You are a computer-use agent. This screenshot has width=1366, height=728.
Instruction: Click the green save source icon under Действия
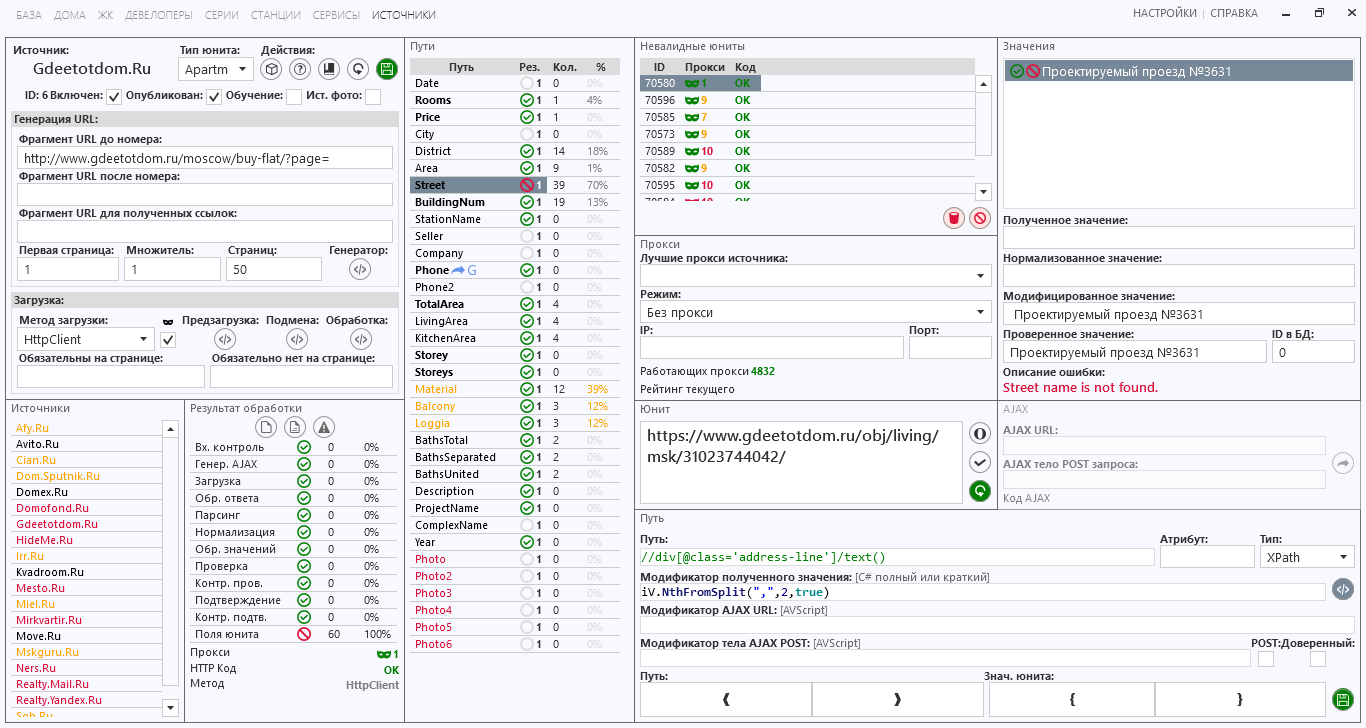[x=386, y=69]
